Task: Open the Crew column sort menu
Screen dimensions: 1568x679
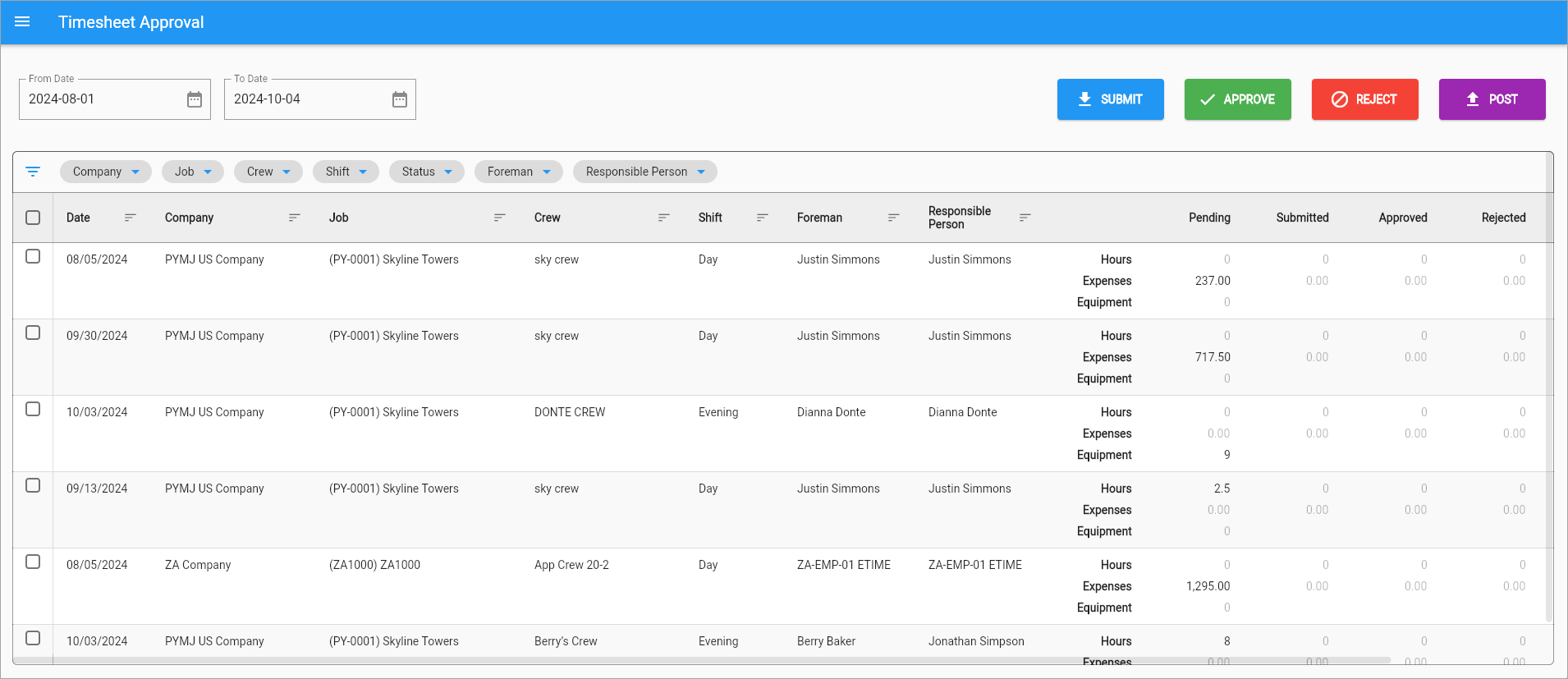Action: click(664, 218)
